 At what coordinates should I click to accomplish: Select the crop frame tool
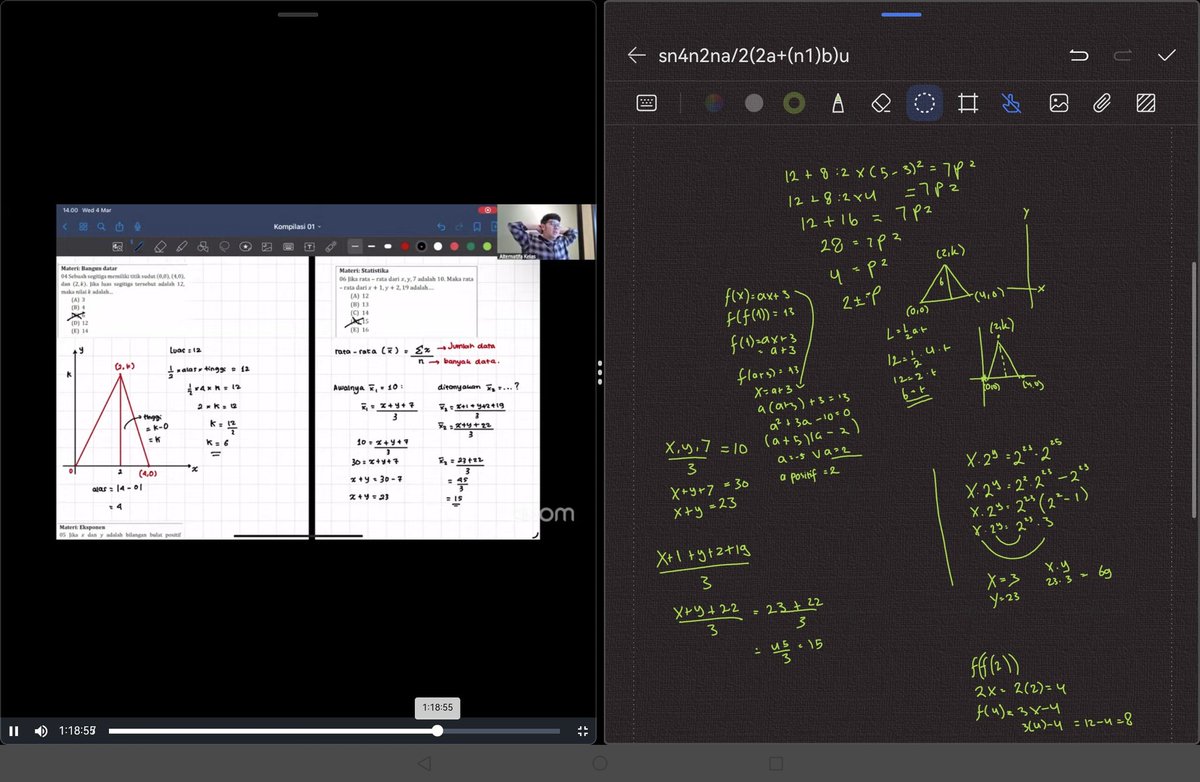967,103
